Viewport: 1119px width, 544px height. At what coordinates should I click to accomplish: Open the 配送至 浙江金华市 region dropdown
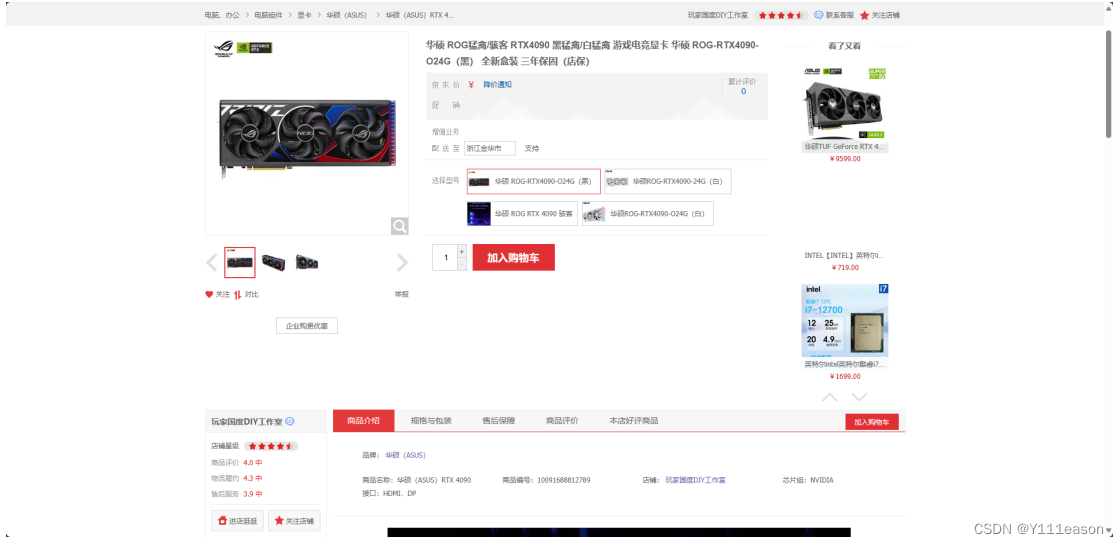490,148
